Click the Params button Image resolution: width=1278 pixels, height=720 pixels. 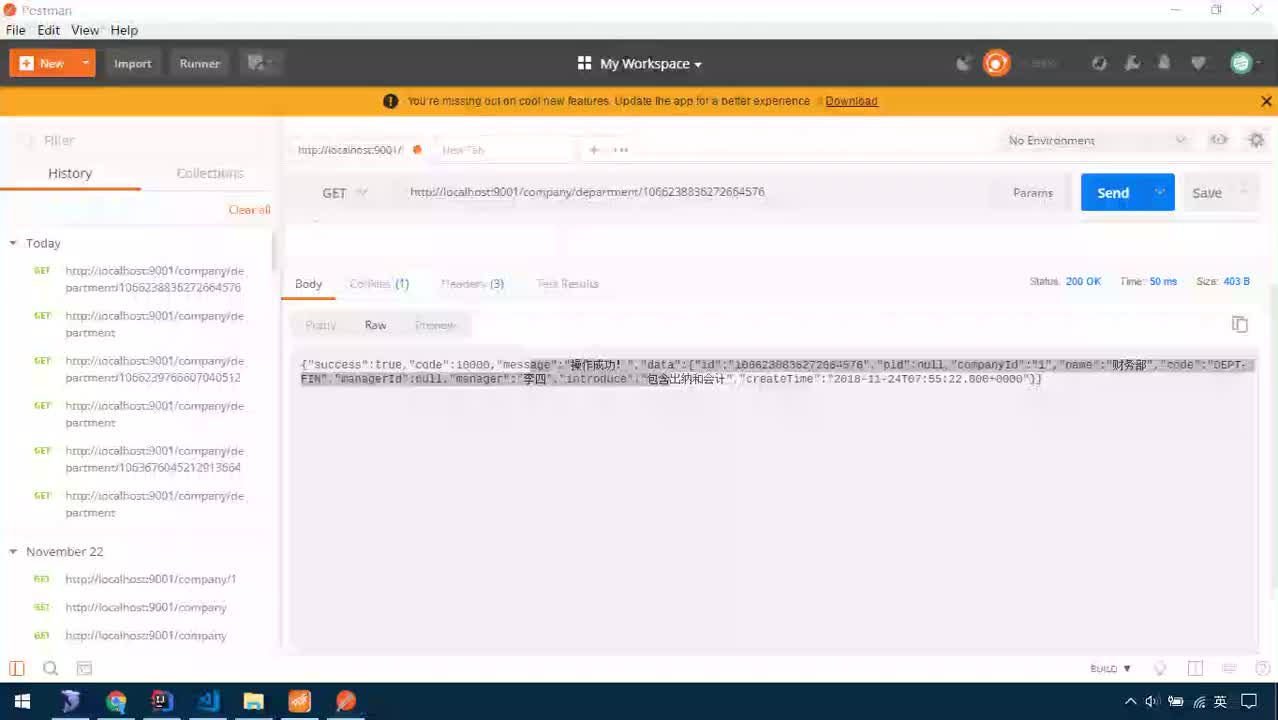coord(1033,192)
